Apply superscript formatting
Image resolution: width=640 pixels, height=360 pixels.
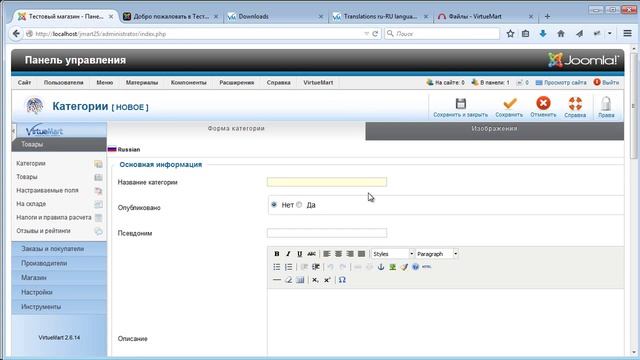tap(327, 280)
